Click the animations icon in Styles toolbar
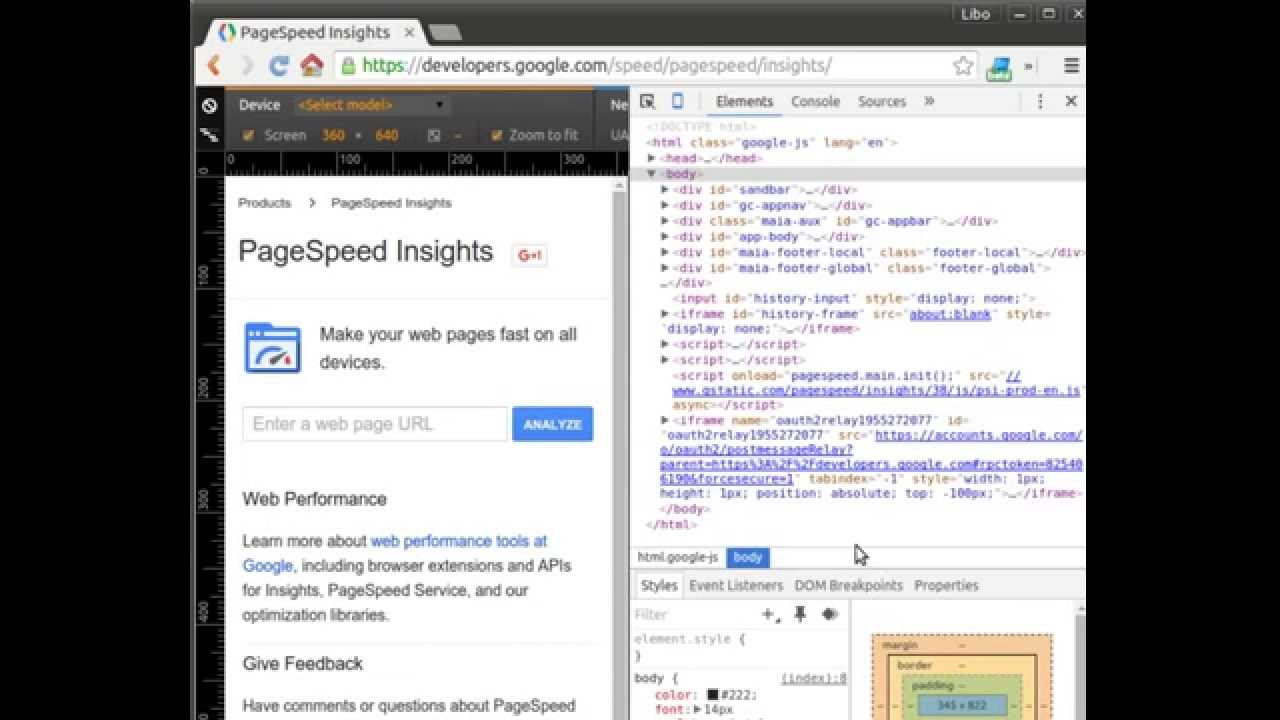The height and width of the screenshot is (720, 1280). click(829, 614)
